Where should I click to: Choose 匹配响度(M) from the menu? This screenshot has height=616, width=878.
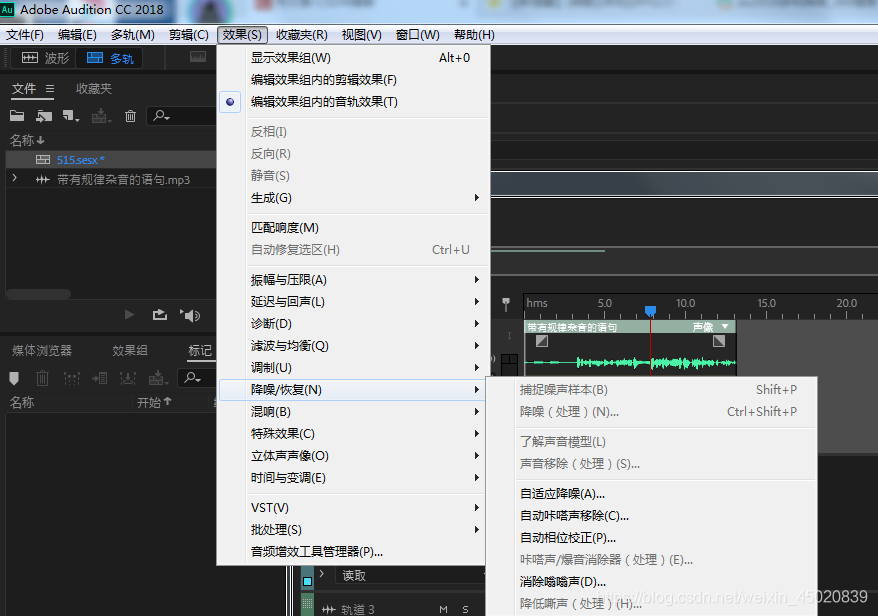[354, 228]
